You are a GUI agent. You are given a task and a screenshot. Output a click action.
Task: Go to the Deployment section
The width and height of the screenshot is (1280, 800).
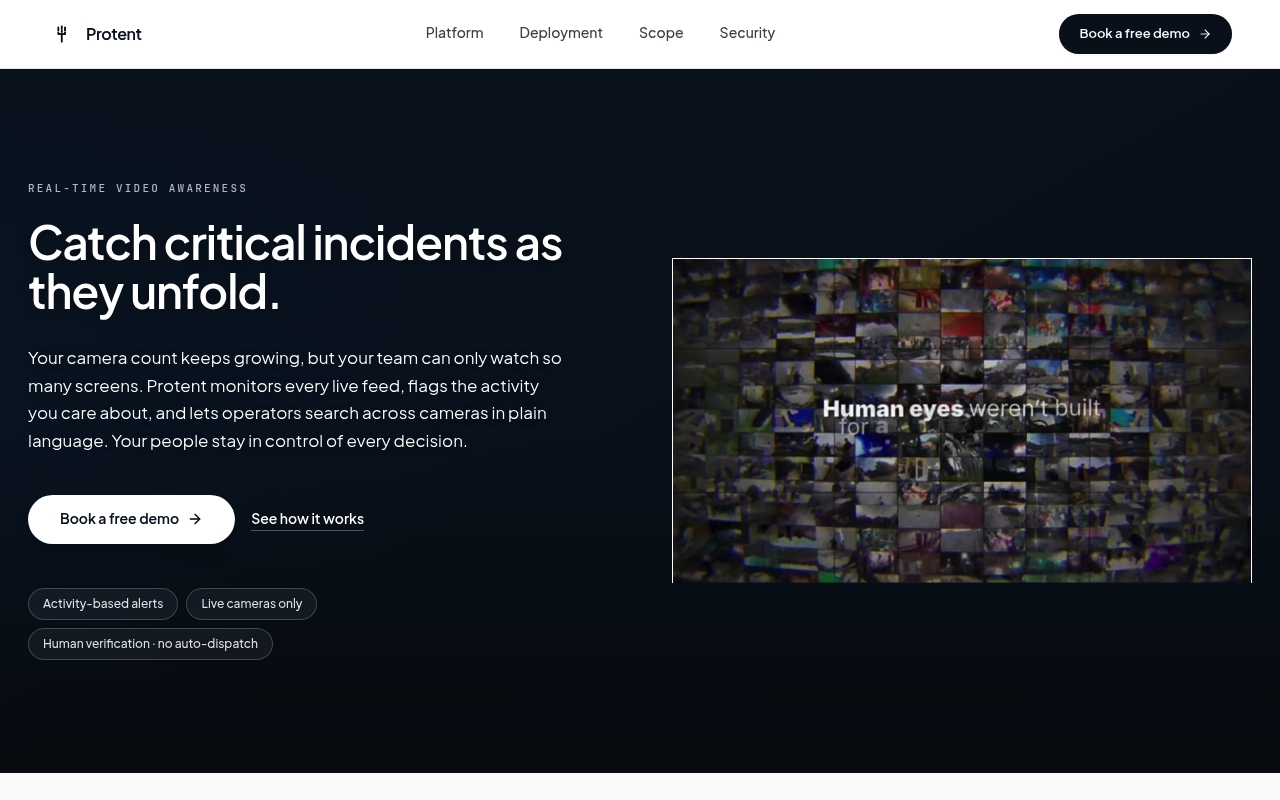(561, 33)
